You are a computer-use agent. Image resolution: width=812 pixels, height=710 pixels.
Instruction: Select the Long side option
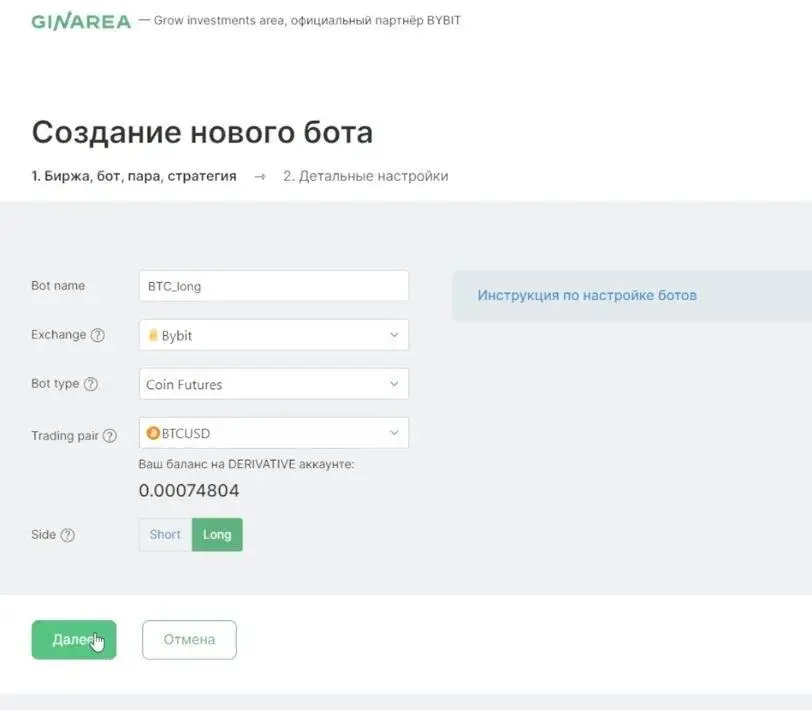point(217,534)
